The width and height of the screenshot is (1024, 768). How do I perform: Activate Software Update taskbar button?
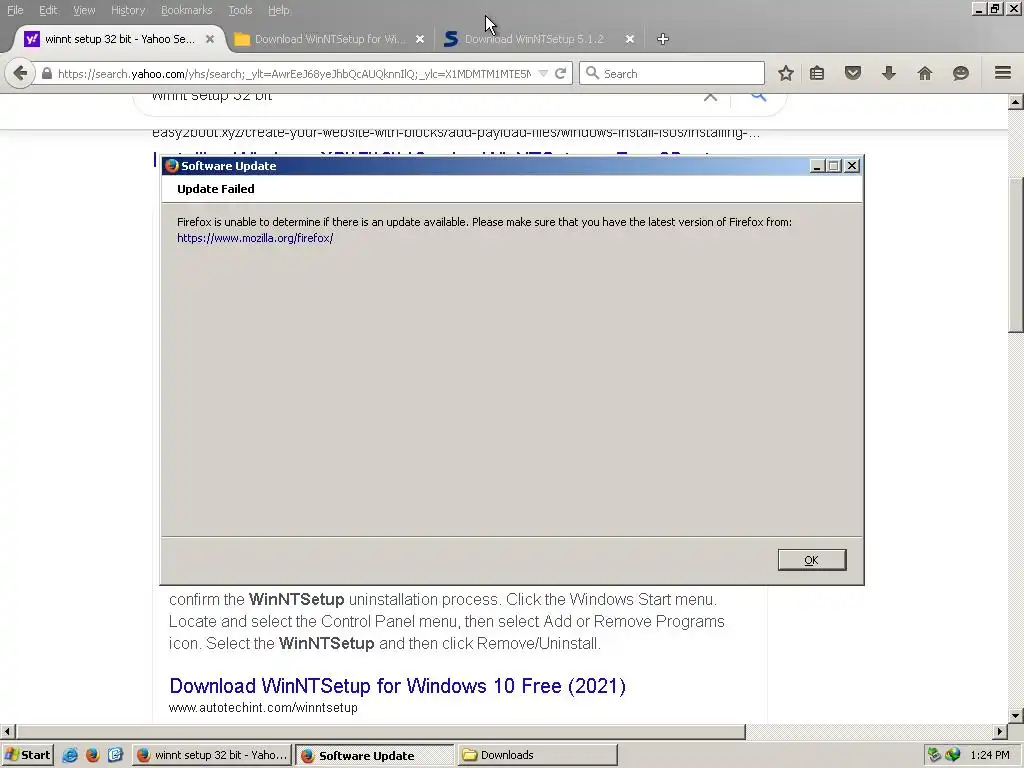click(375, 755)
